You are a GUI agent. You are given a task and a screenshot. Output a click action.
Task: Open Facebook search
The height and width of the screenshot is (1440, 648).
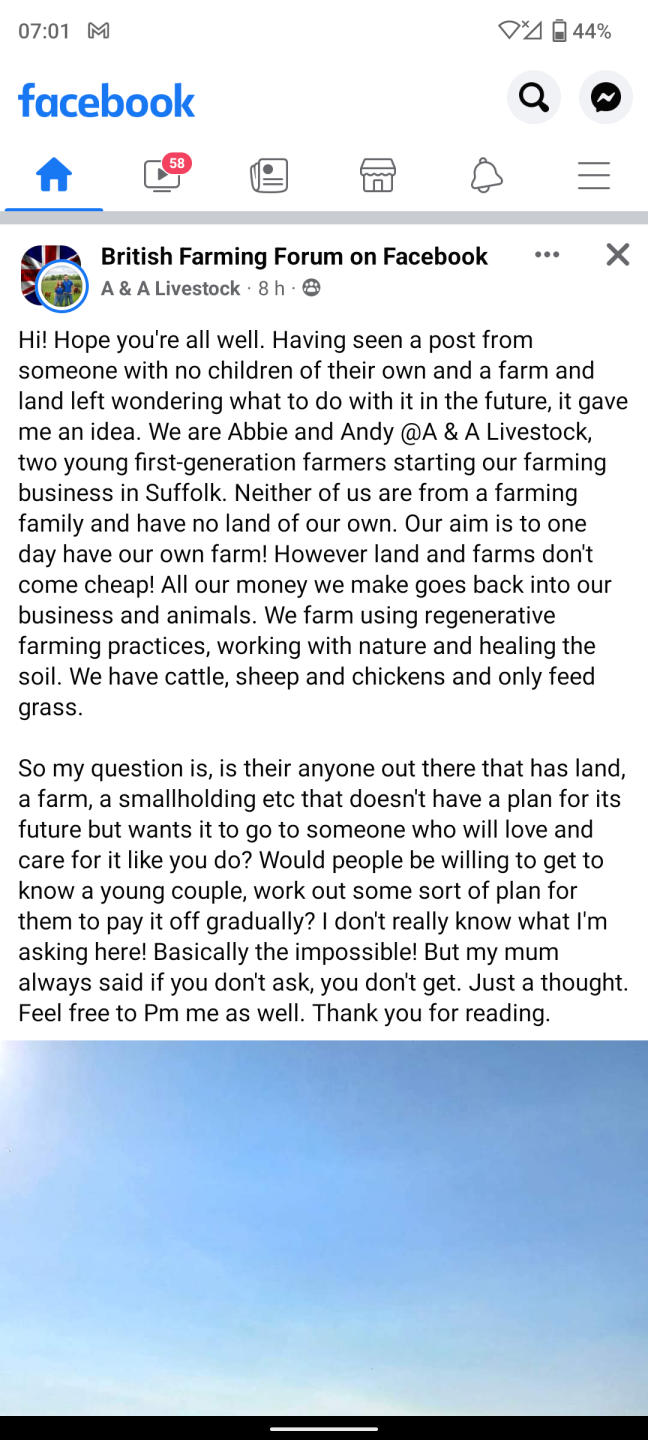(x=534, y=98)
